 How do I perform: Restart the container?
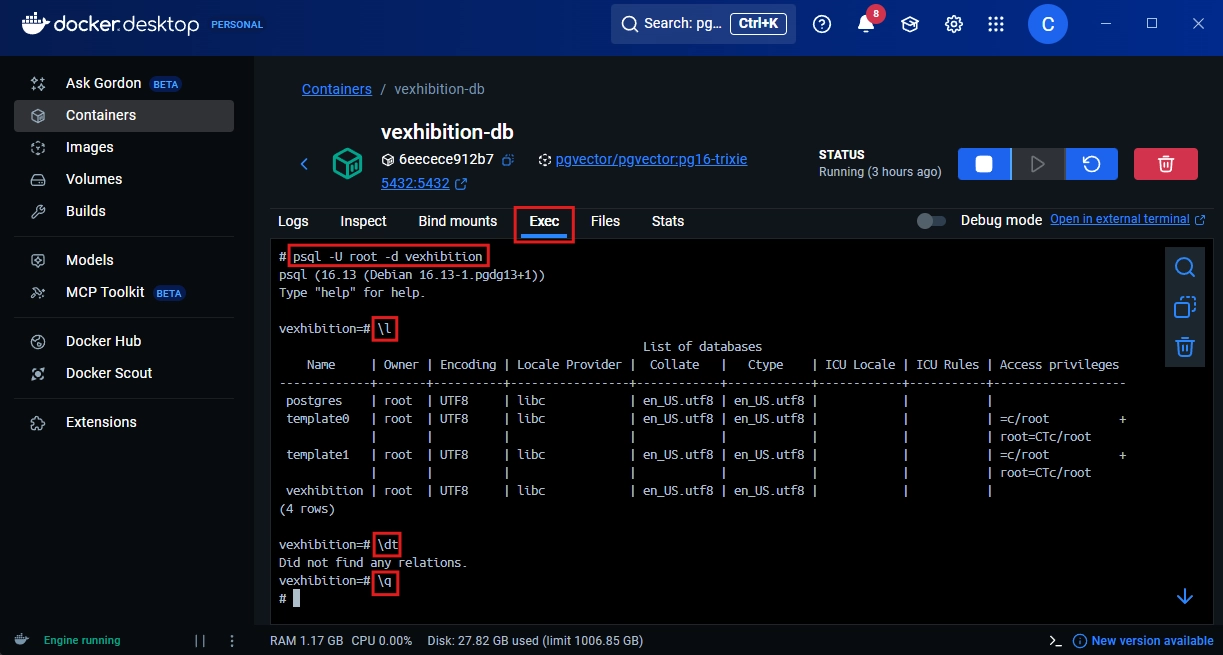(1092, 164)
